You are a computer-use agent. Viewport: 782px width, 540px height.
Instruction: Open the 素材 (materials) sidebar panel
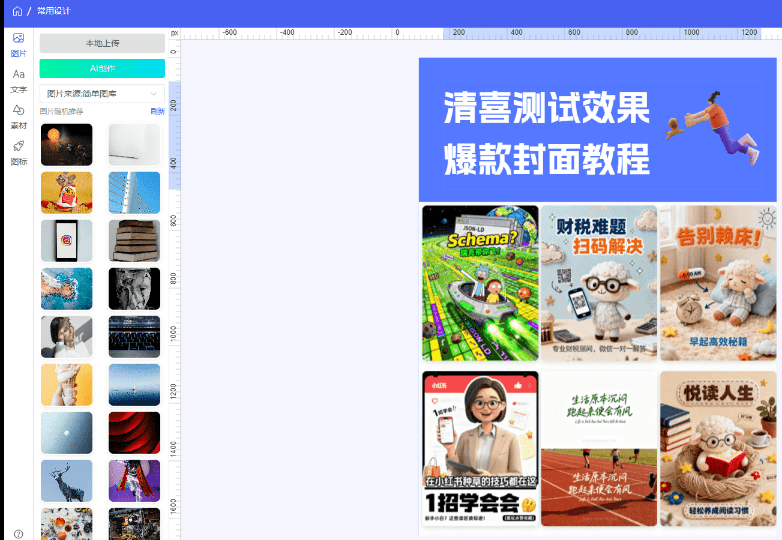click(18, 115)
